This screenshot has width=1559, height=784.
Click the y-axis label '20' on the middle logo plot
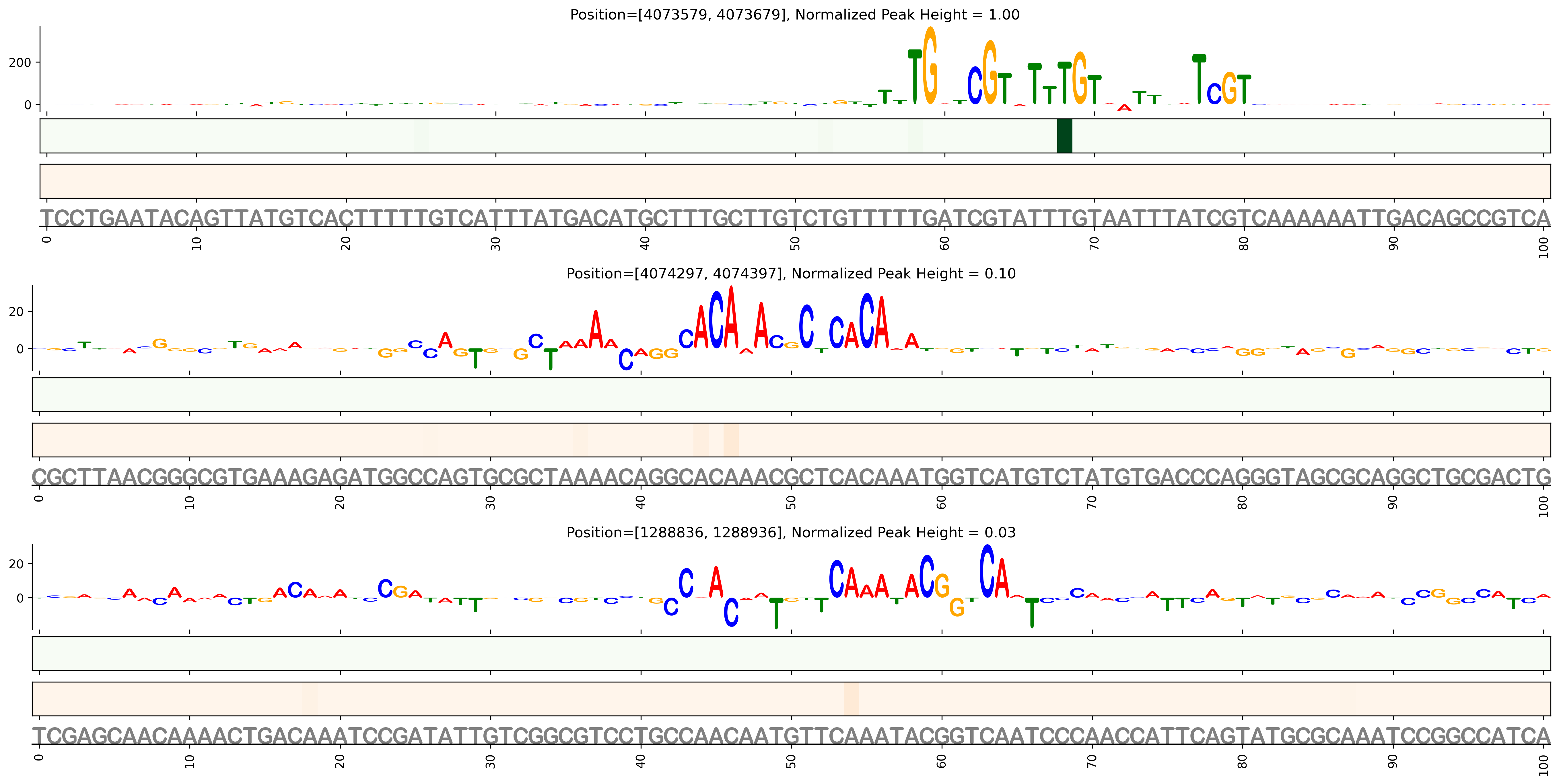click(x=16, y=311)
